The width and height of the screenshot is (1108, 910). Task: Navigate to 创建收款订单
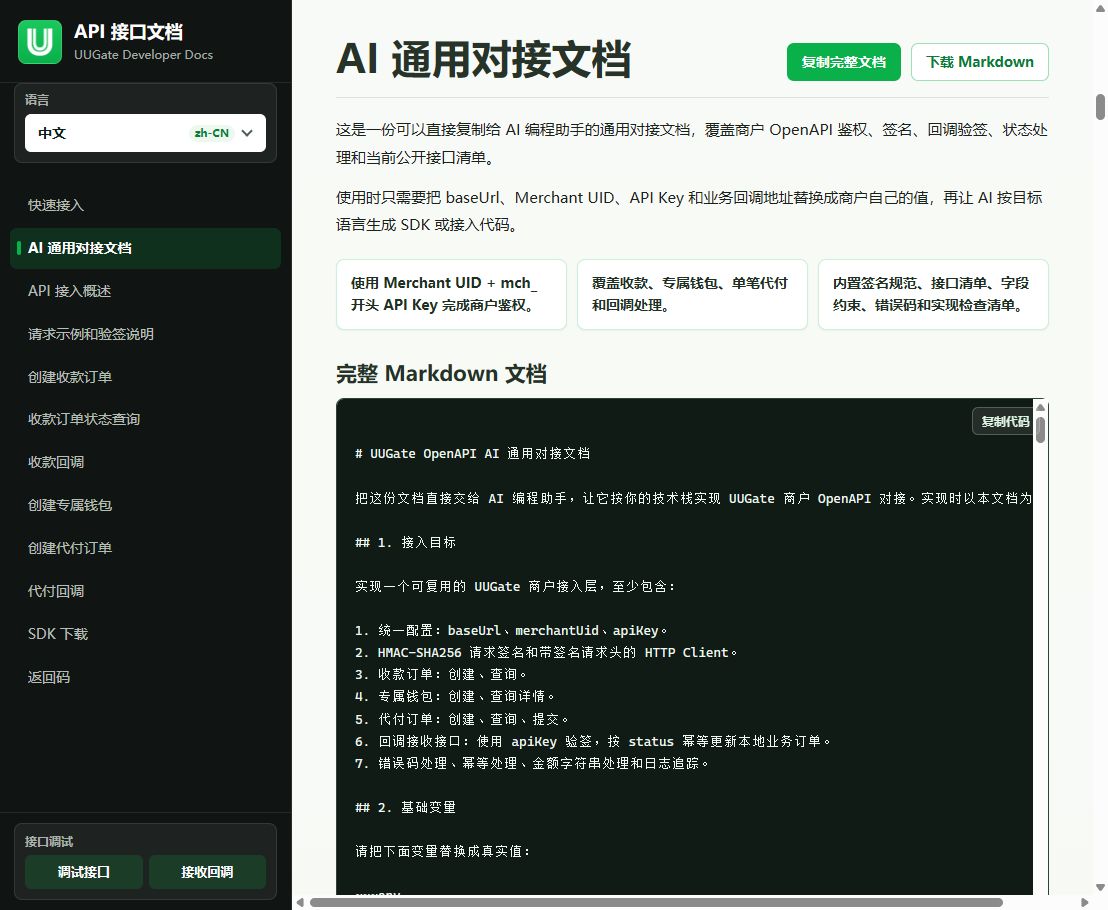70,377
